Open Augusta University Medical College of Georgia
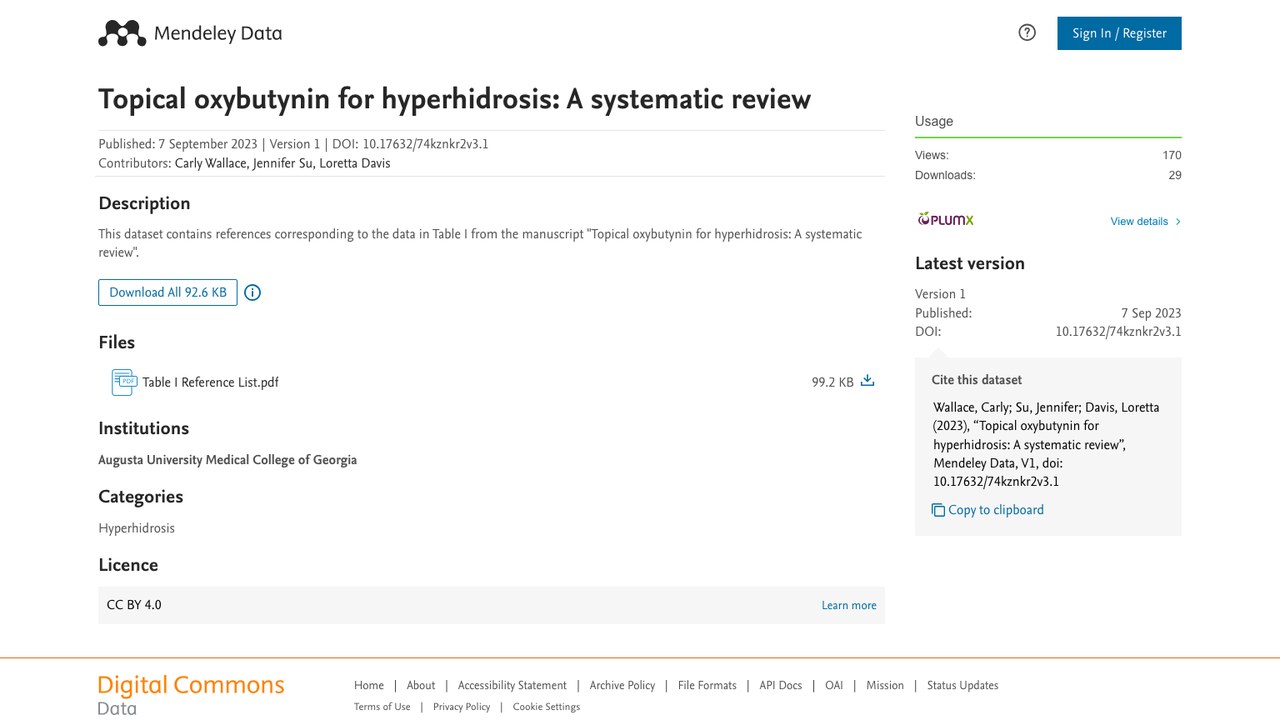Viewport: 1280px width, 720px height. click(227, 460)
